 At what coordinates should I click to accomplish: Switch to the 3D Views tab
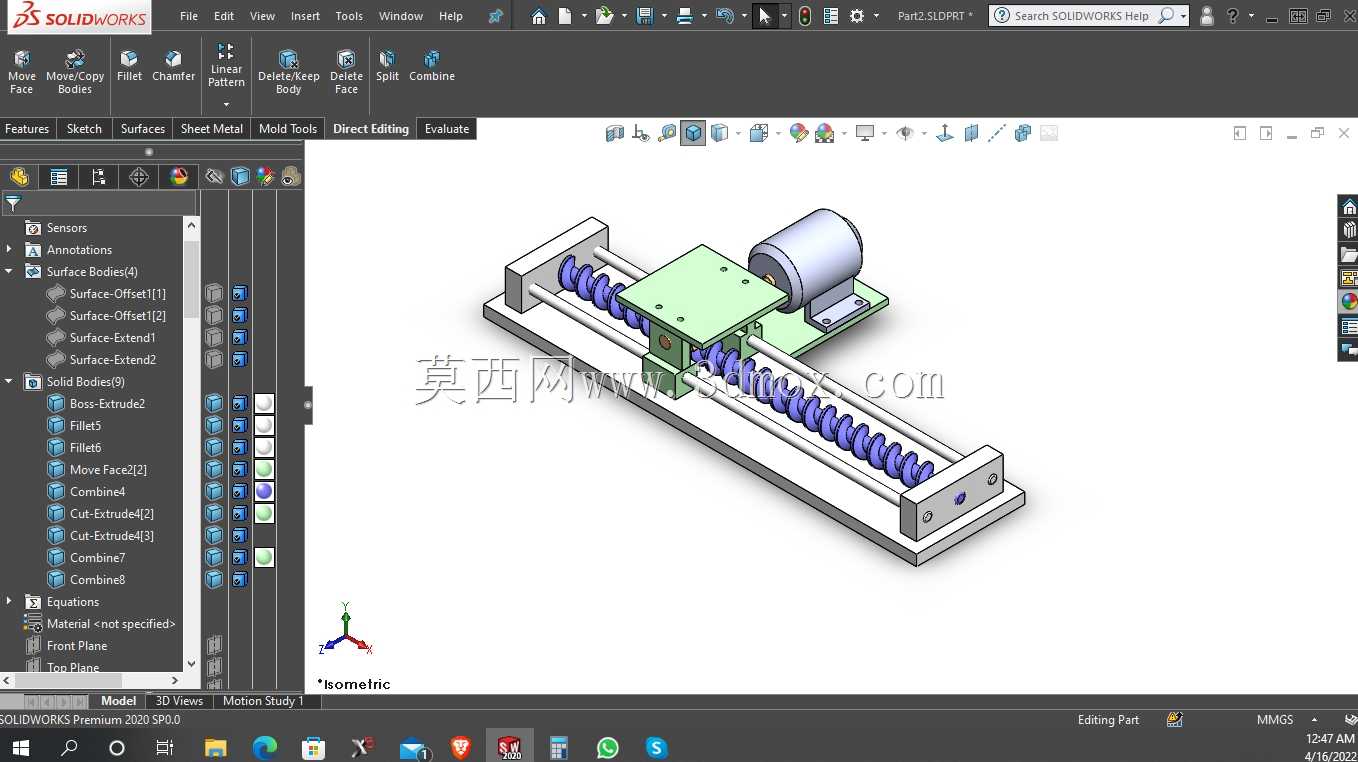coord(179,701)
